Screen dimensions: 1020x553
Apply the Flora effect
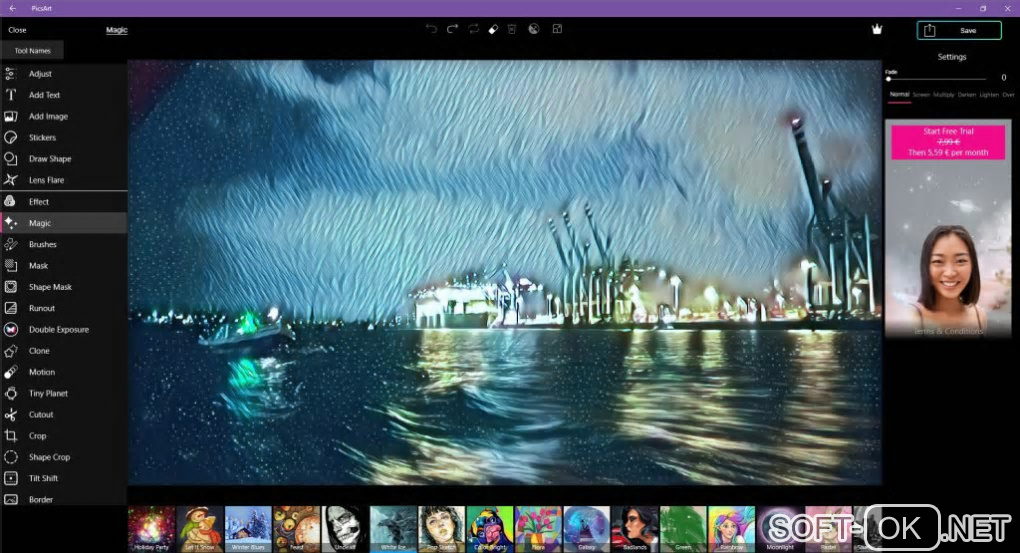(x=538, y=530)
